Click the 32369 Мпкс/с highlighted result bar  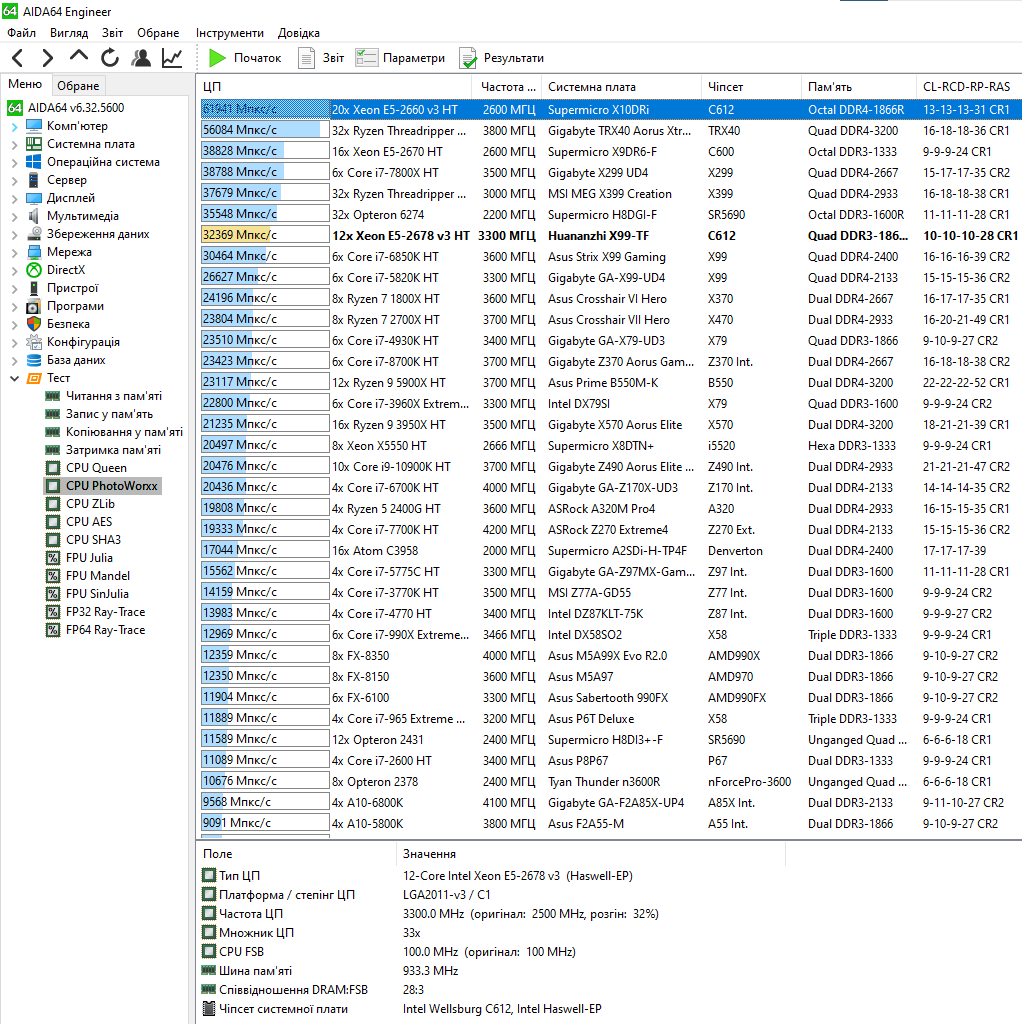(265, 235)
